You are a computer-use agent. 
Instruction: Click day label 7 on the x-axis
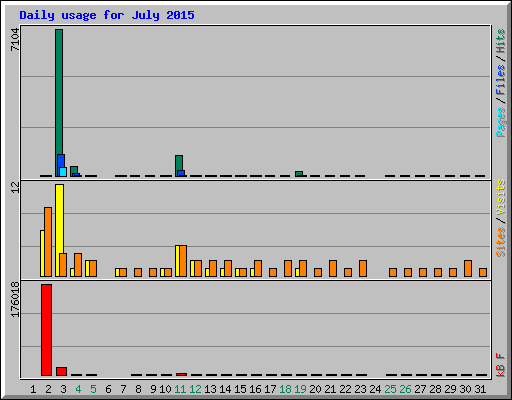click(123, 389)
